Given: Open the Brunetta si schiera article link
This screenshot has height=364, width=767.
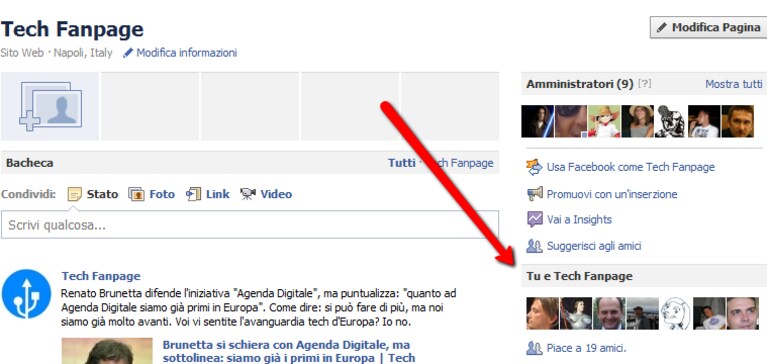Looking at the screenshot, I should tap(289, 351).
